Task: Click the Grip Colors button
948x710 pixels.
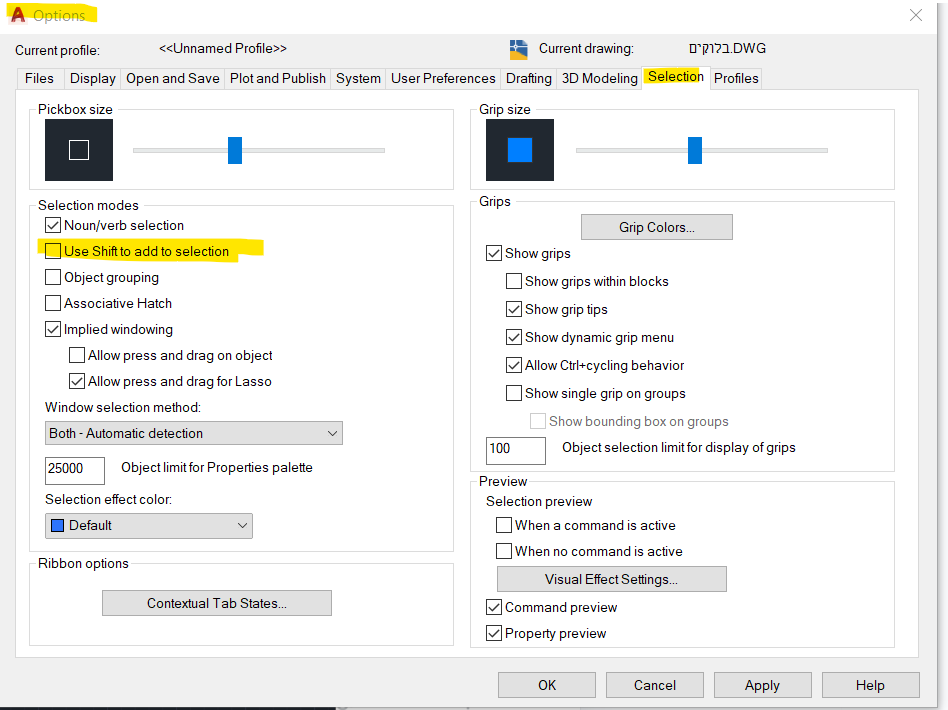Action: click(x=656, y=227)
